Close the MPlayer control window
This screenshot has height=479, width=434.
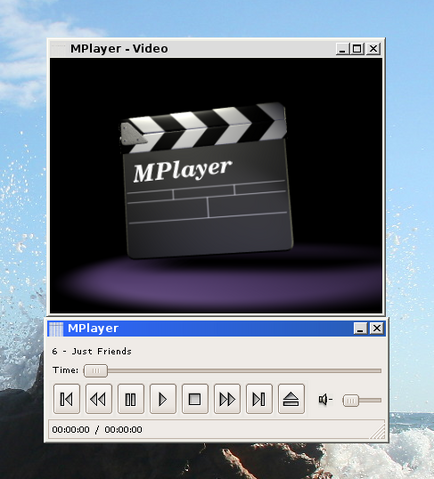pos(377,328)
